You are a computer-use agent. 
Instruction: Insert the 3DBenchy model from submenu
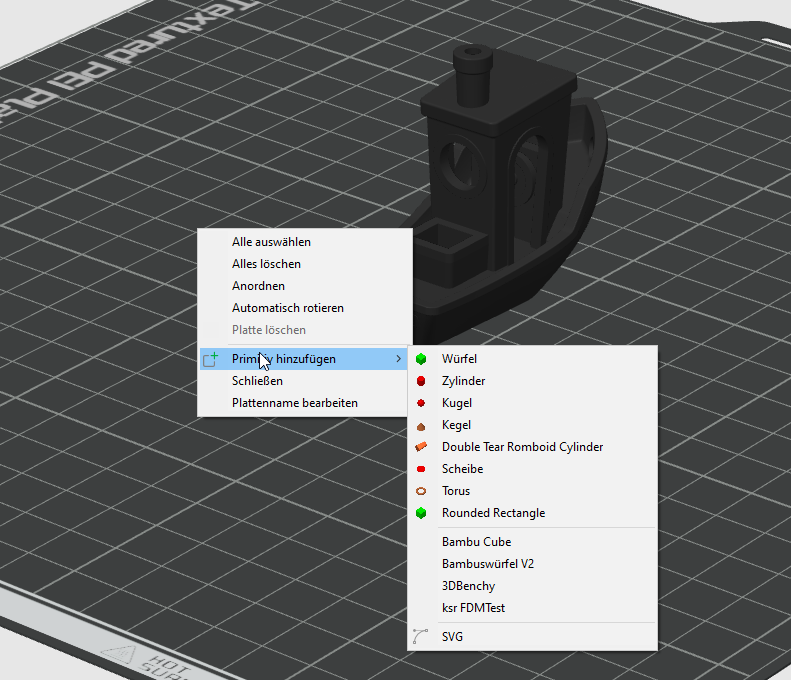468,586
